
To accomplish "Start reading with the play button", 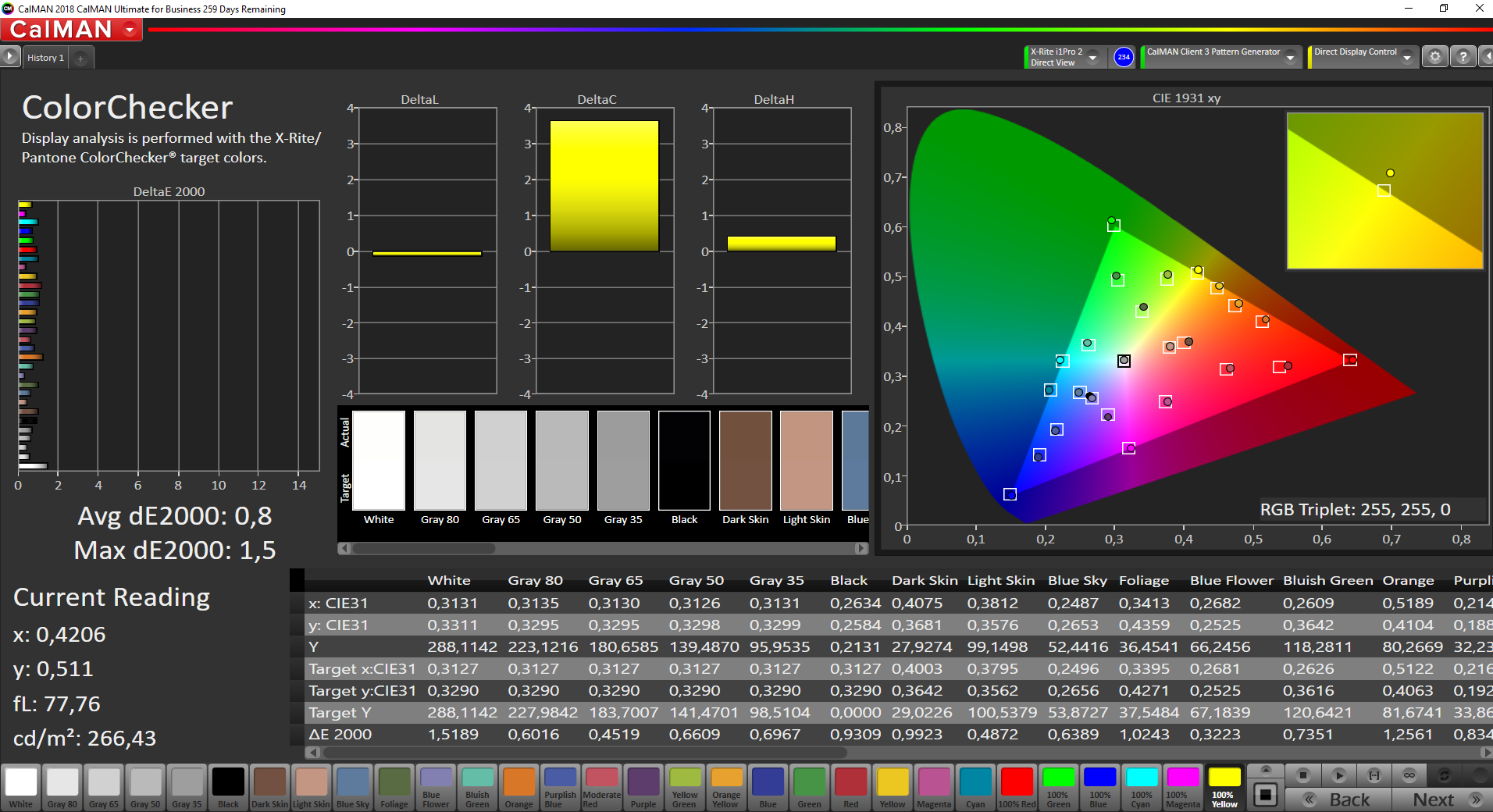I will (x=1338, y=775).
